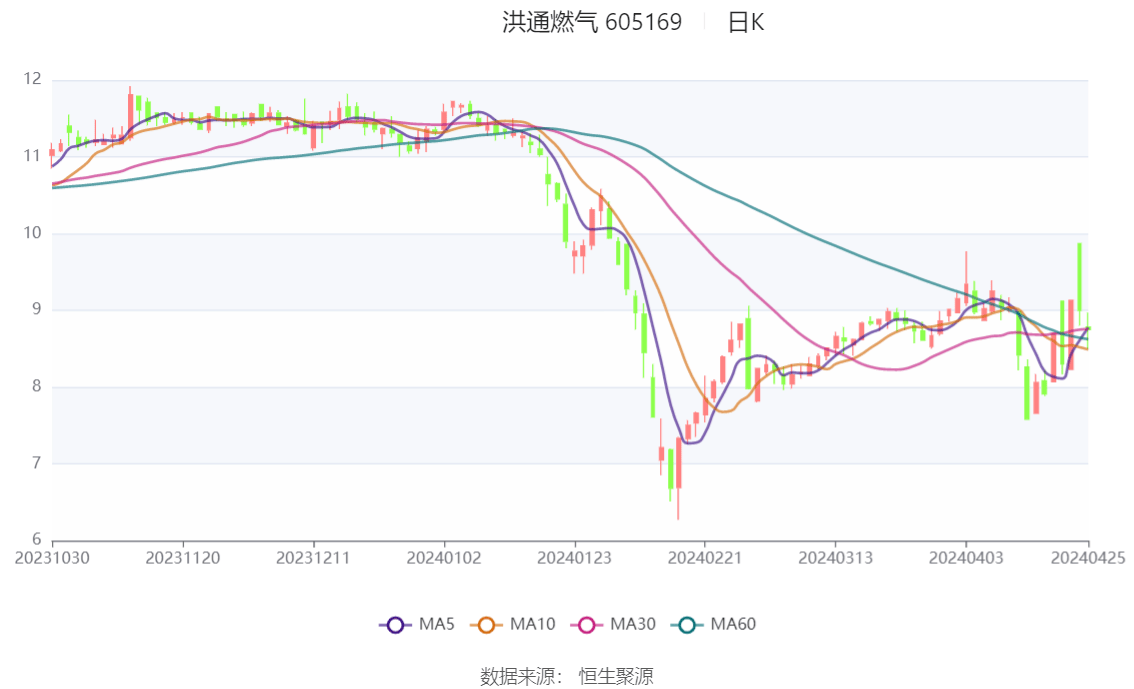Click the data source text 恒生聚源

click(x=616, y=677)
